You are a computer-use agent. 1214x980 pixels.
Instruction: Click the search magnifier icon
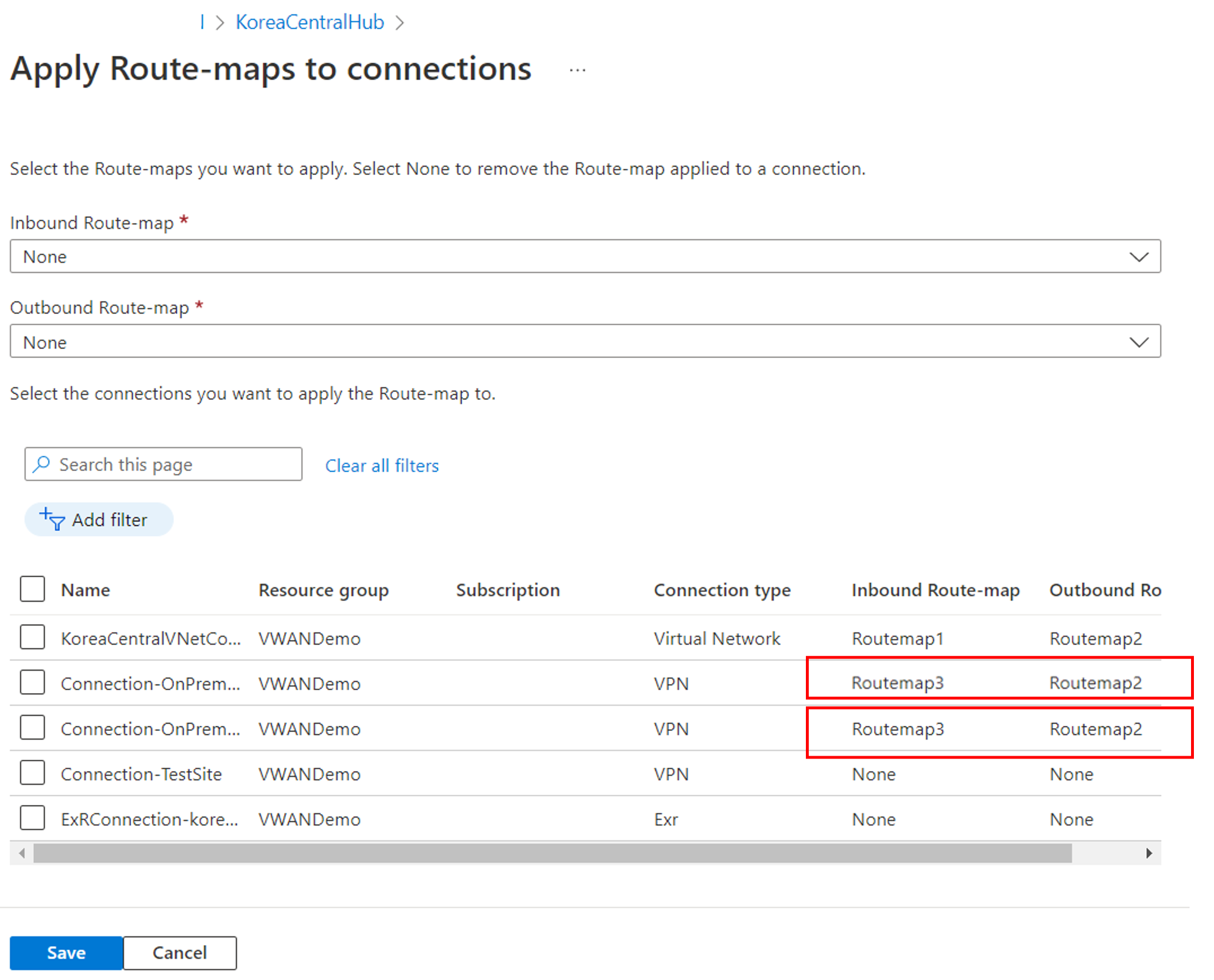coord(41,464)
